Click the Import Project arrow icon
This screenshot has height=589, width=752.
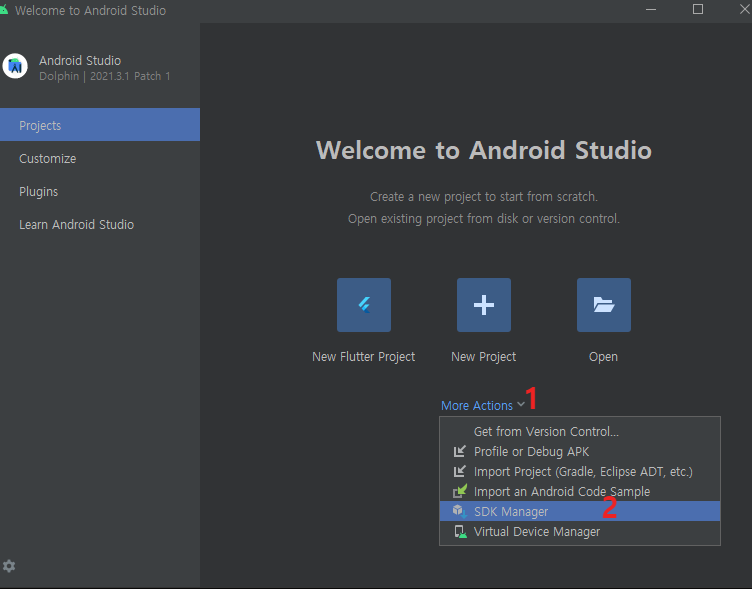[x=459, y=471]
